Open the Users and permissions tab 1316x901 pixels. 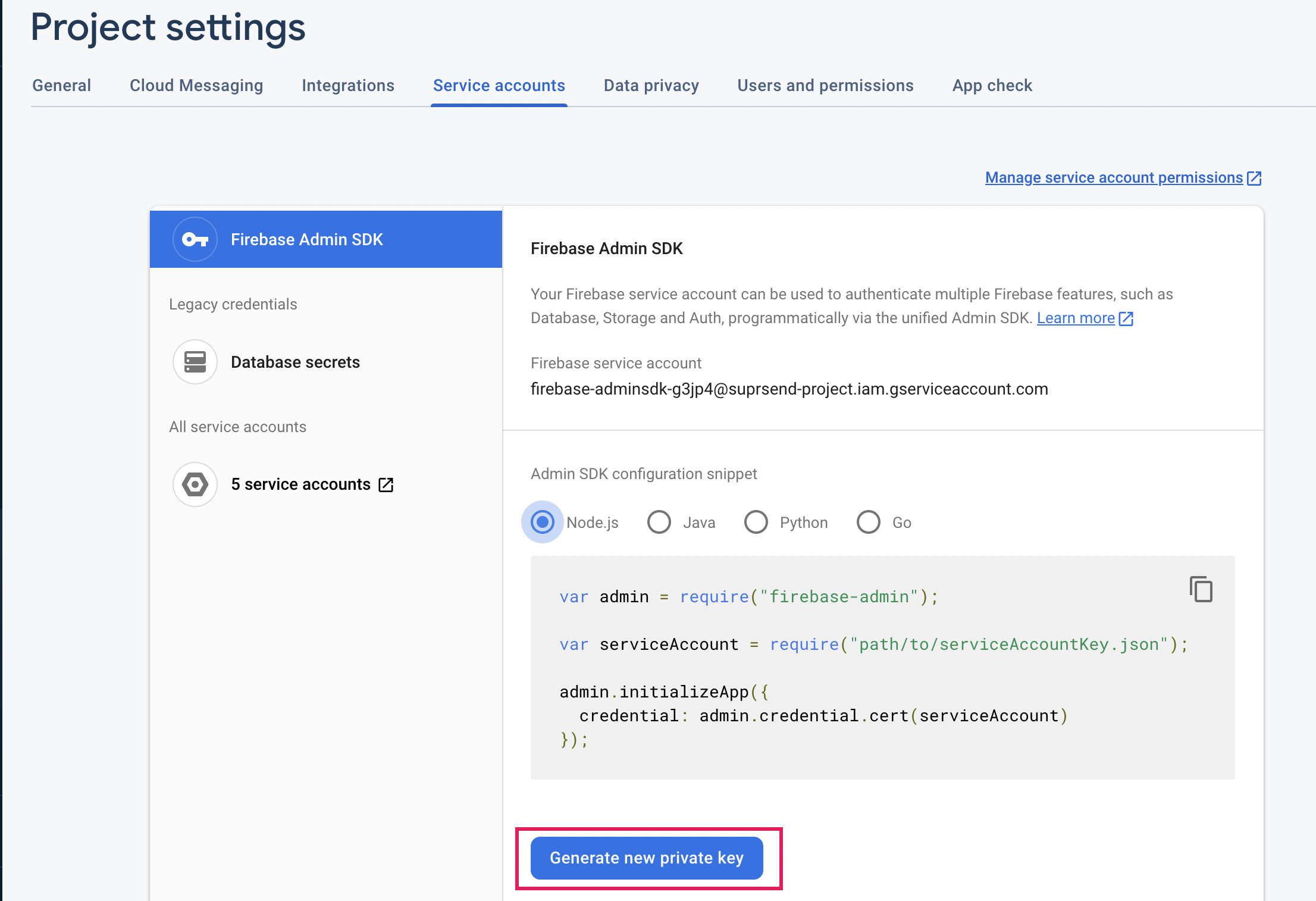826,86
